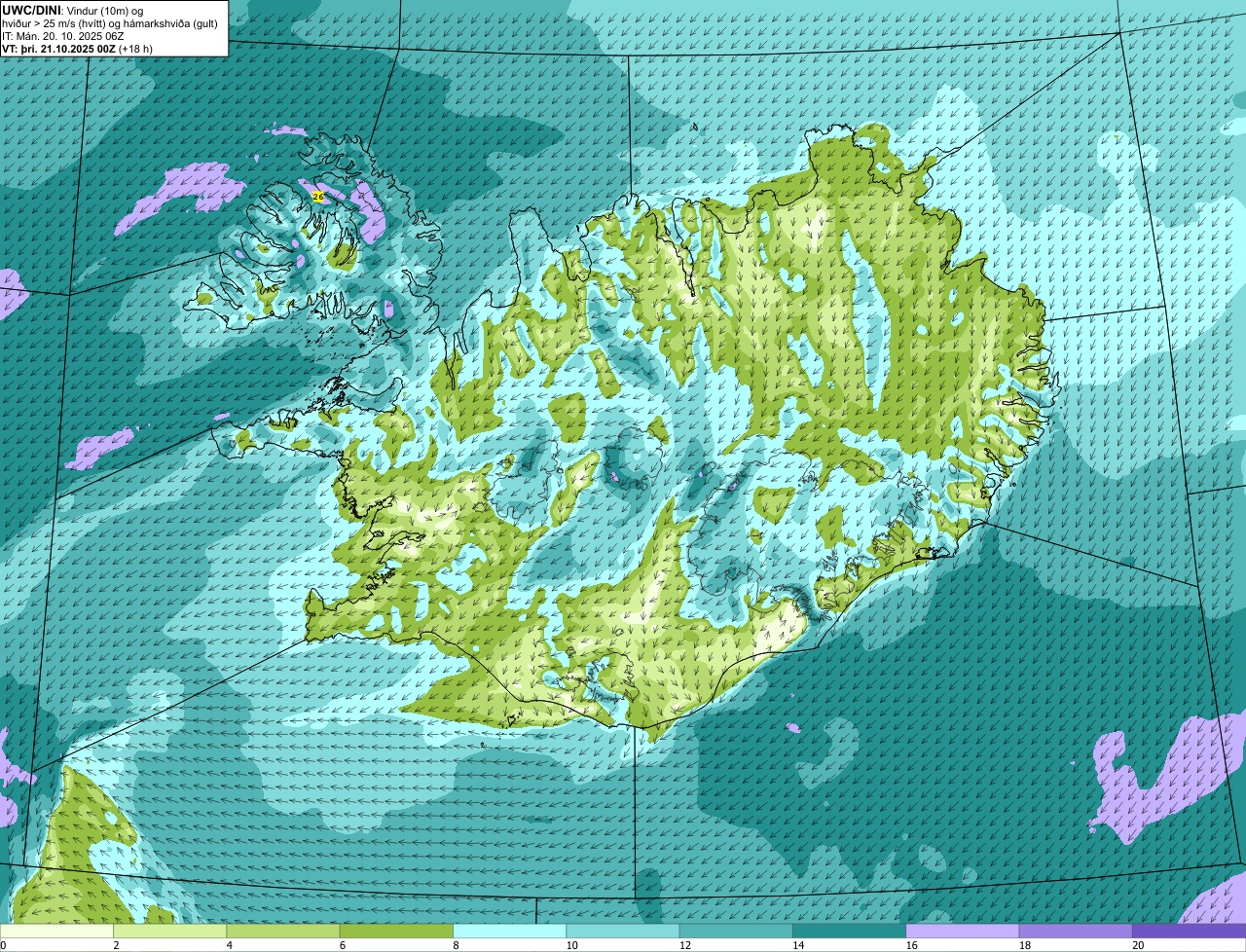1246x952 pixels.
Task: Select the 16–18 m/s light purple swatch
Action: (963, 932)
